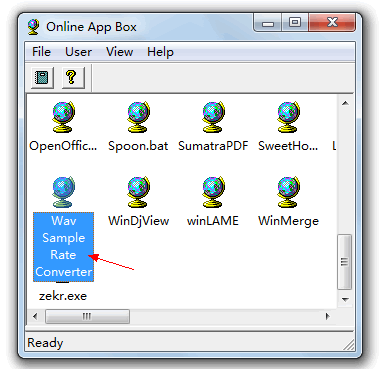The width and height of the screenshot is (384, 369).
Task: Select the SweetHo... globe icon
Action: (288, 117)
